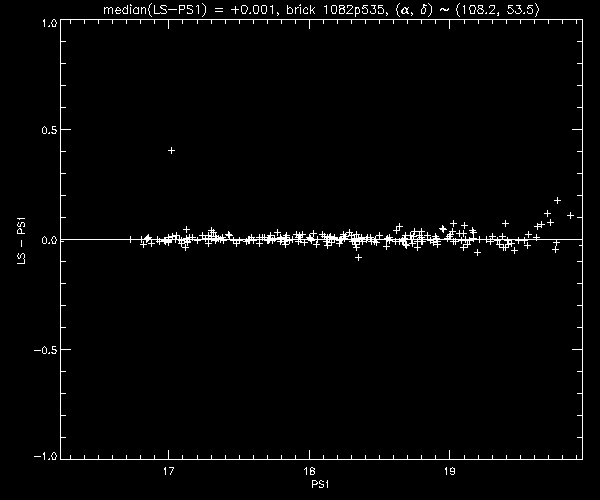Click the y-axis tick label '0.0'

[49, 240]
